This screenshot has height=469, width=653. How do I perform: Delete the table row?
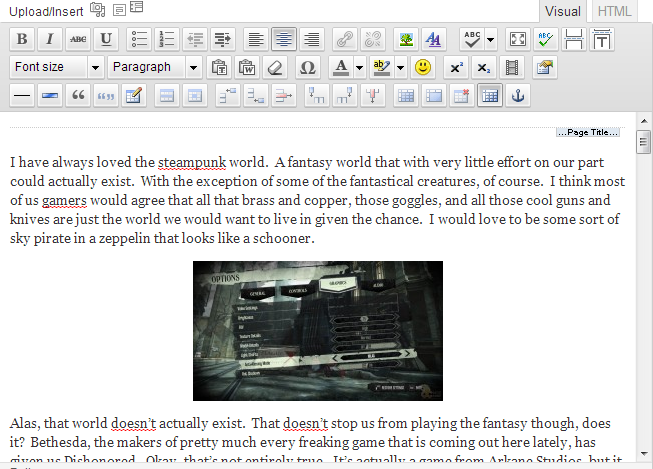pyautogui.click(x=284, y=95)
